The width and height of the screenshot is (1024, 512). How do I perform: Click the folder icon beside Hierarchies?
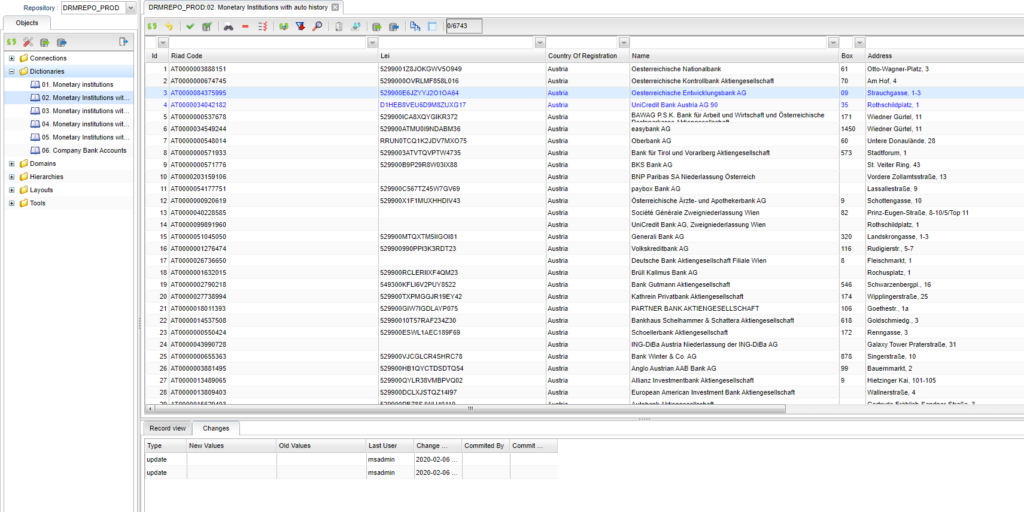tap(24, 177)
